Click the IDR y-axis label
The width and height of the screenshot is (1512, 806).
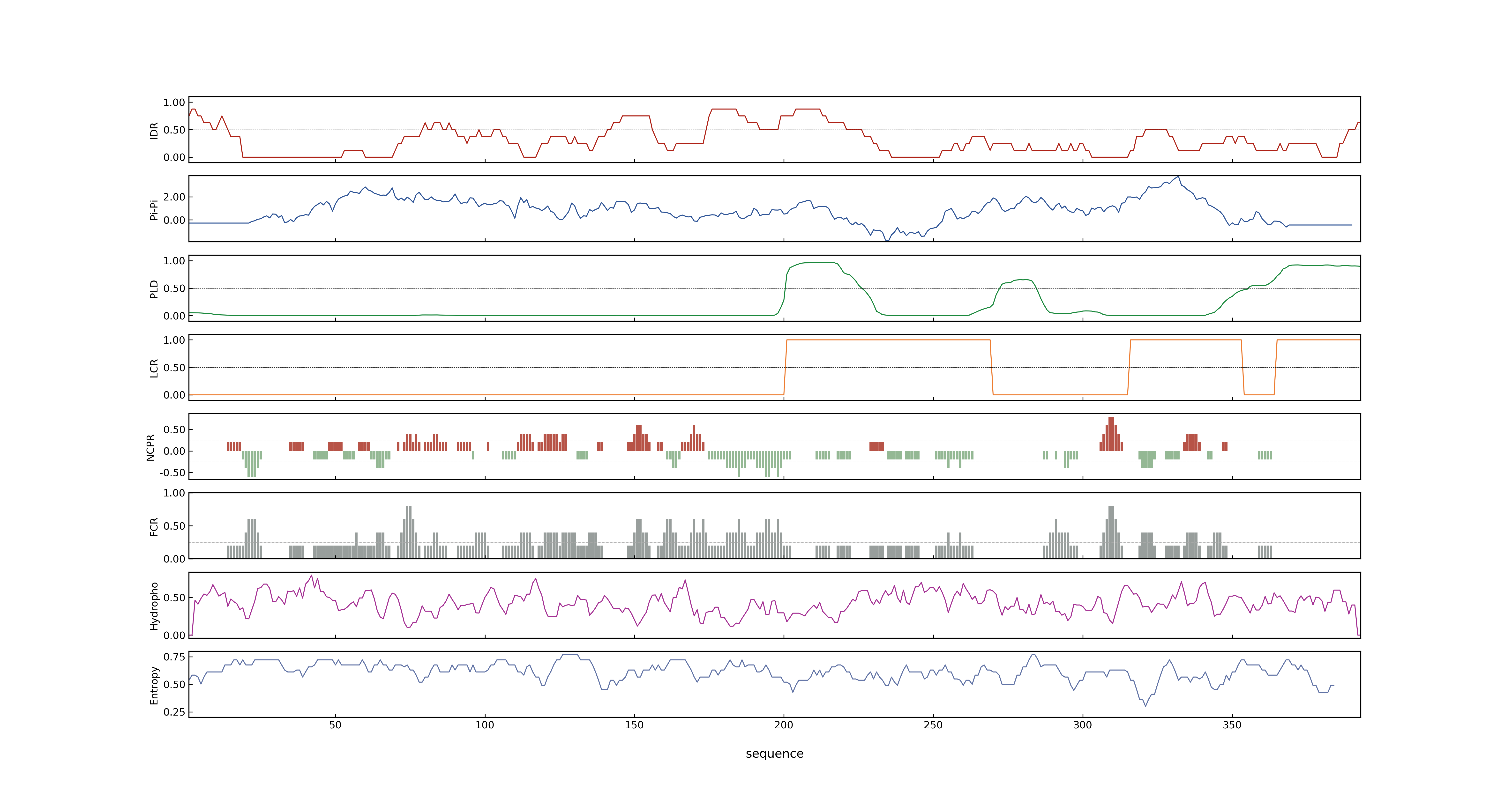pos(154,130)
